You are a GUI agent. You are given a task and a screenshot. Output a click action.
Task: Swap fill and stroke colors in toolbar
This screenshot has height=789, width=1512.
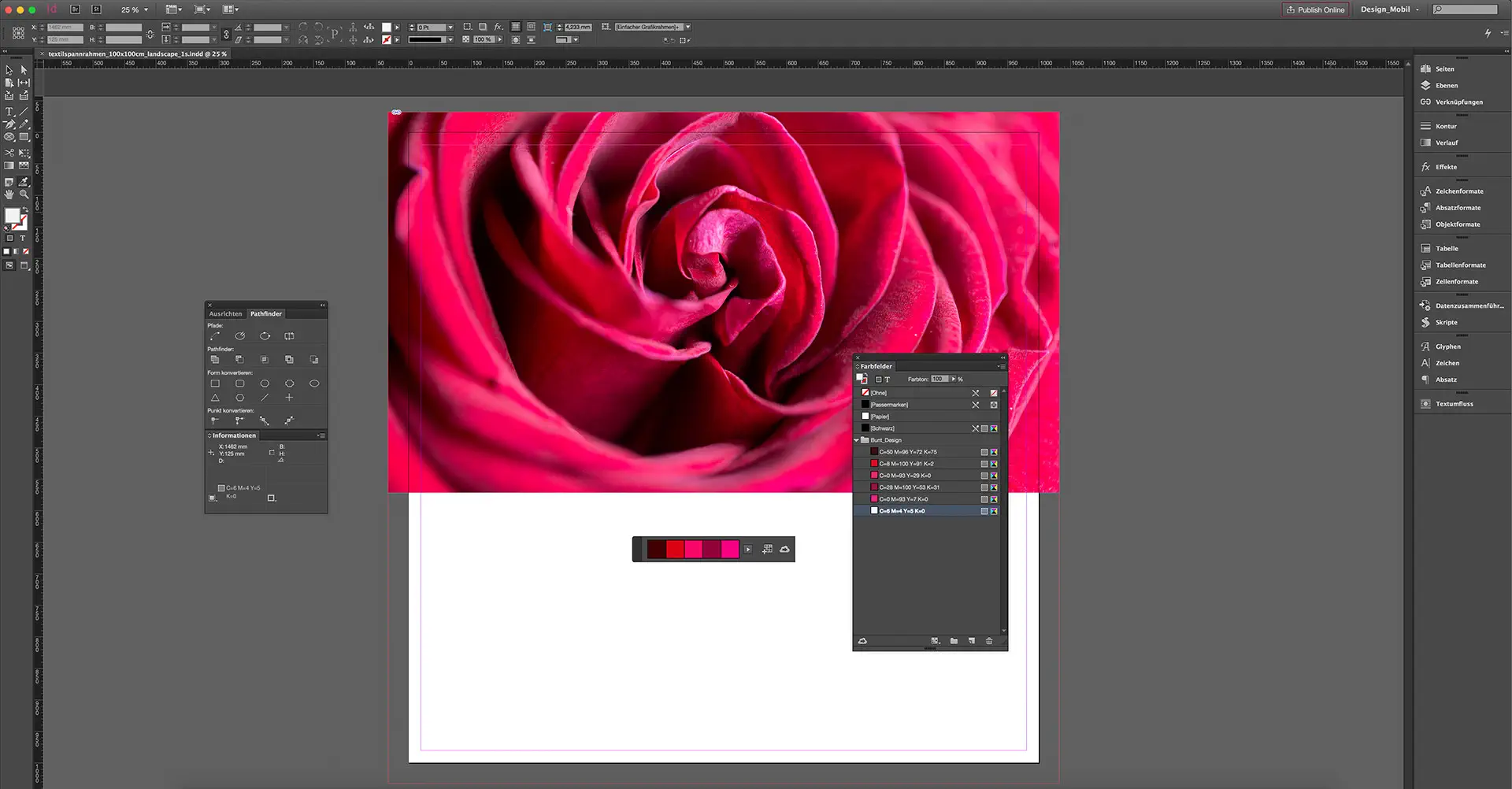pos(26,209)
